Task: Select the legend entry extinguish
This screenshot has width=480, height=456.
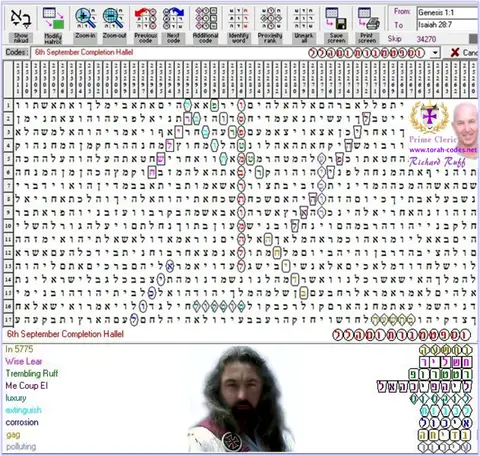Action: pos(24,410)
